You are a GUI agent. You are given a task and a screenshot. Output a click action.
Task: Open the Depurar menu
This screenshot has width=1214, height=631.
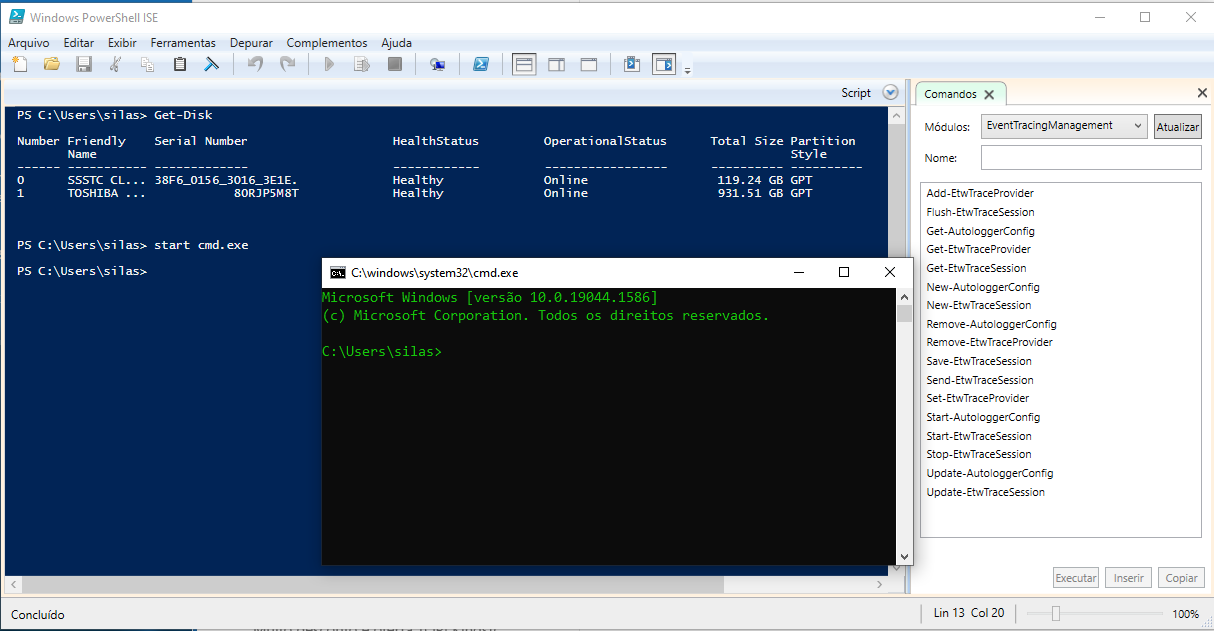click(x=250, y=43)
